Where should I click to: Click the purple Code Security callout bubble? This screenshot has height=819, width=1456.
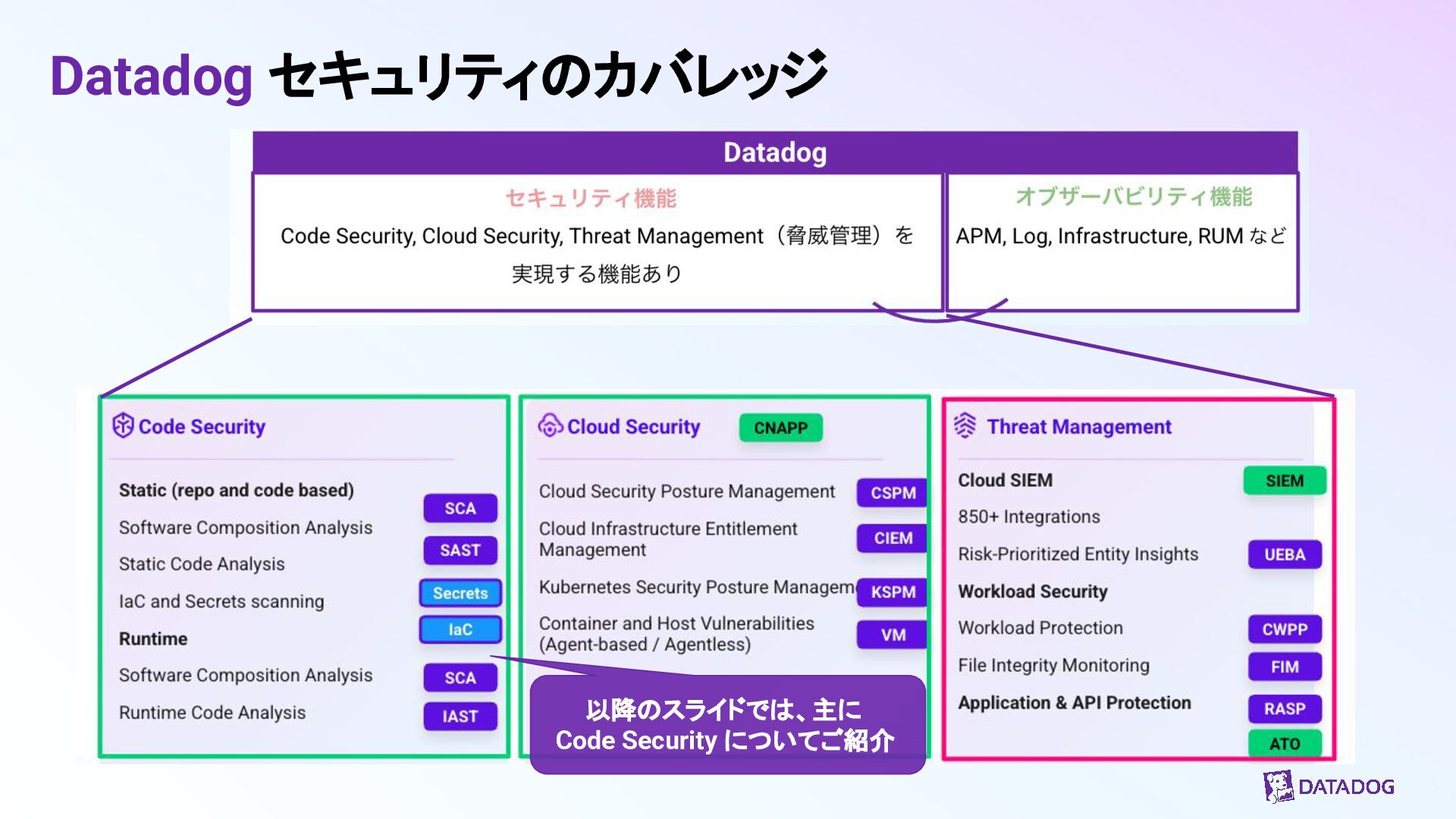point(726,725)
